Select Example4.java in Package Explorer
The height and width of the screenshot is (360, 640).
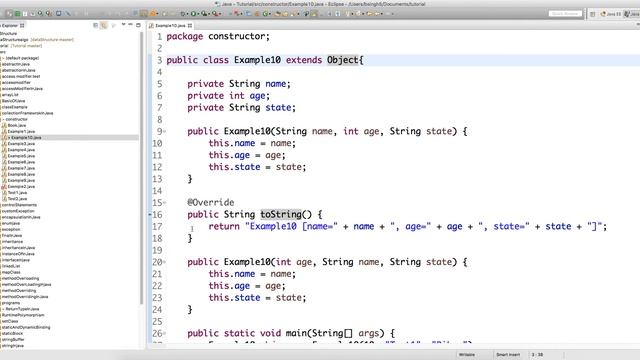click(x=21, y=150)
